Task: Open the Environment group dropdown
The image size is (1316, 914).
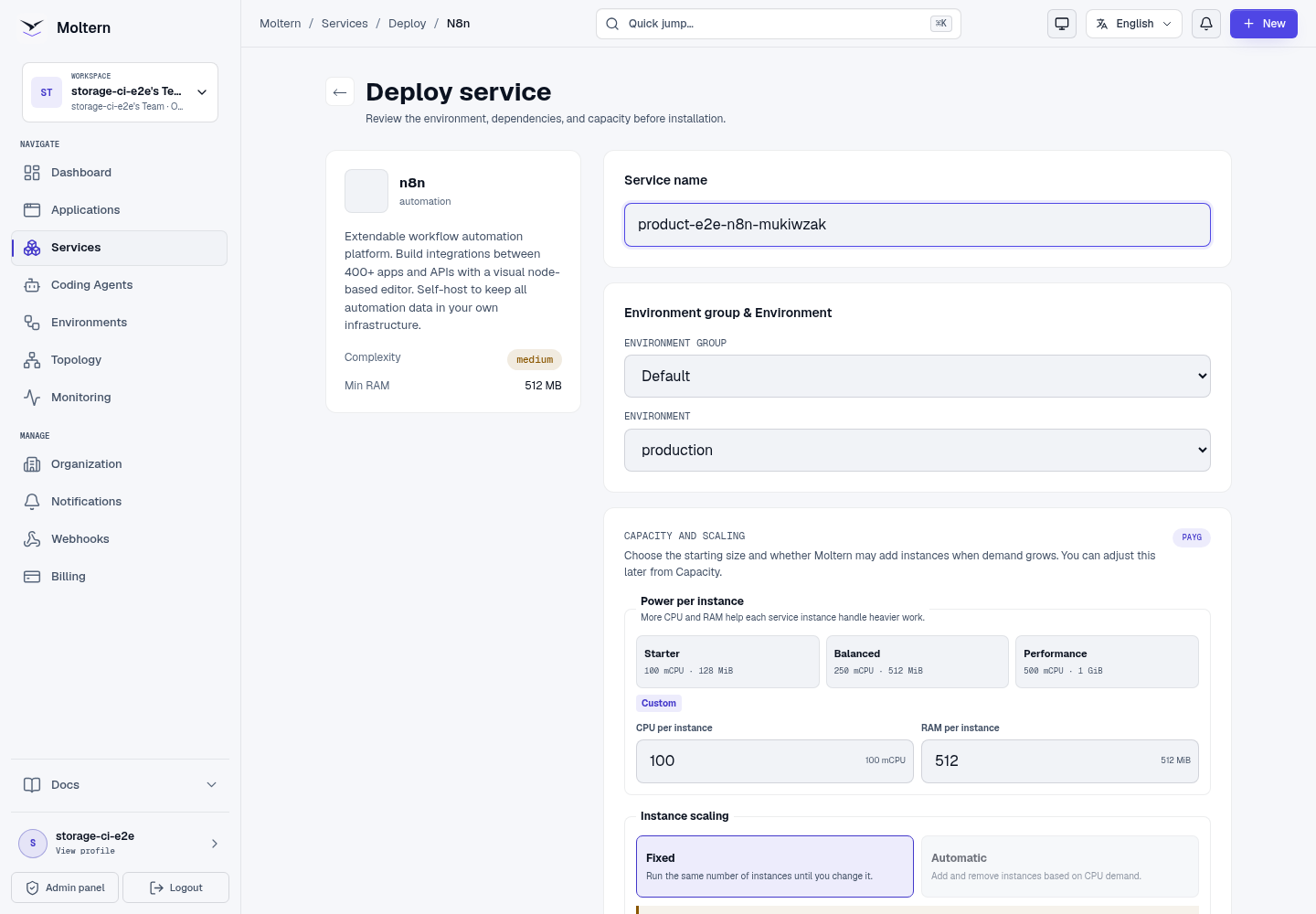Action: tap(918, 377)
